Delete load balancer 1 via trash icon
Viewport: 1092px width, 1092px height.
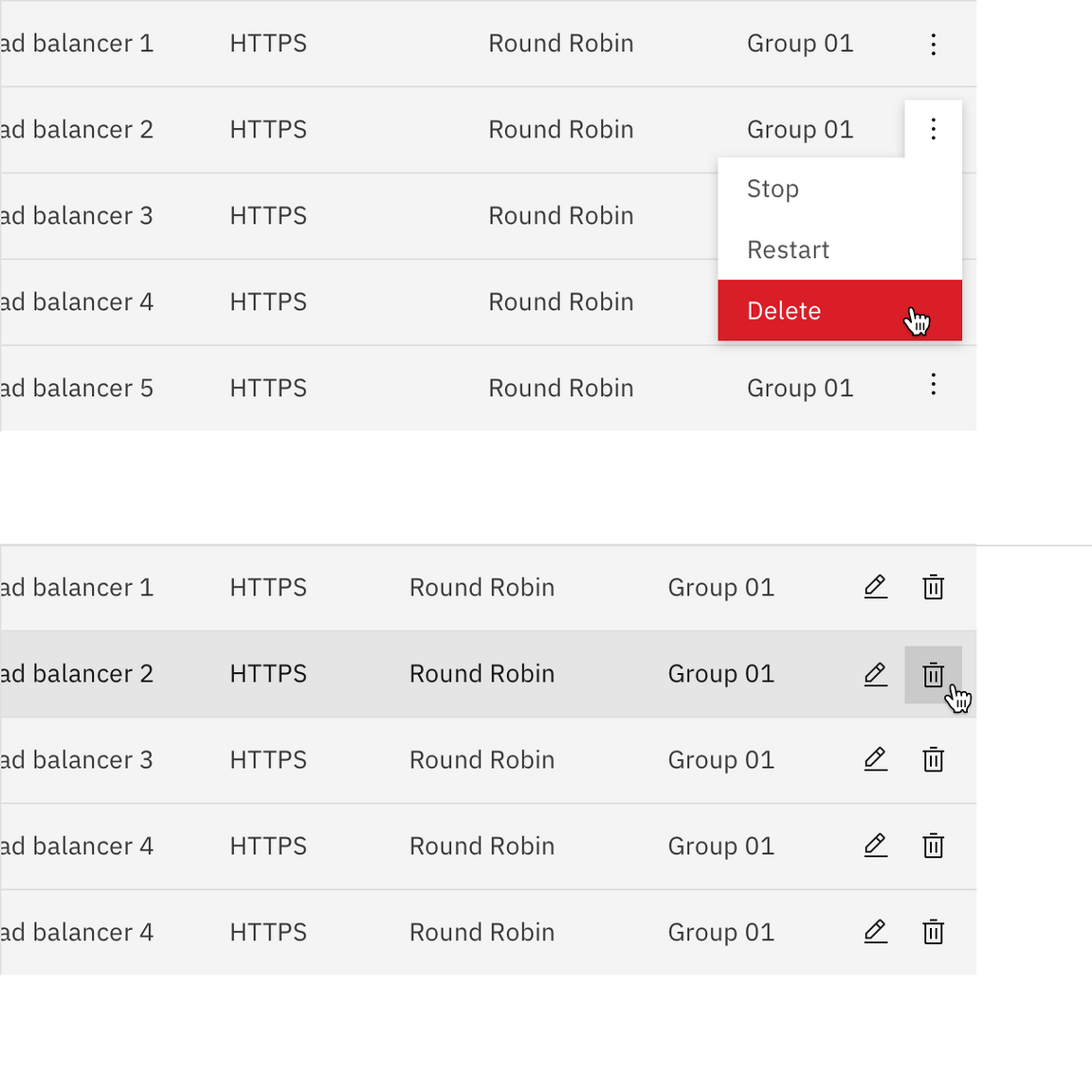click(x=933, y=587)
